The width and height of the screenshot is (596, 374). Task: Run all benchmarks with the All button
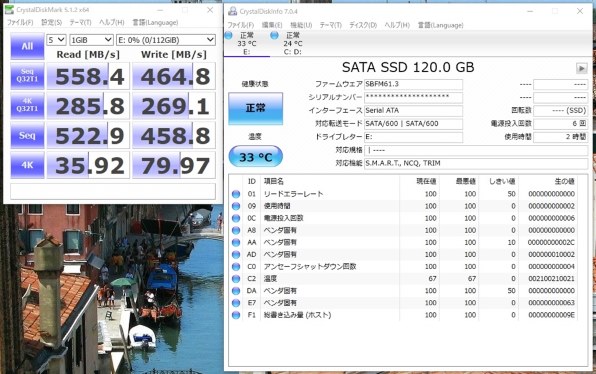pos(27,46)
